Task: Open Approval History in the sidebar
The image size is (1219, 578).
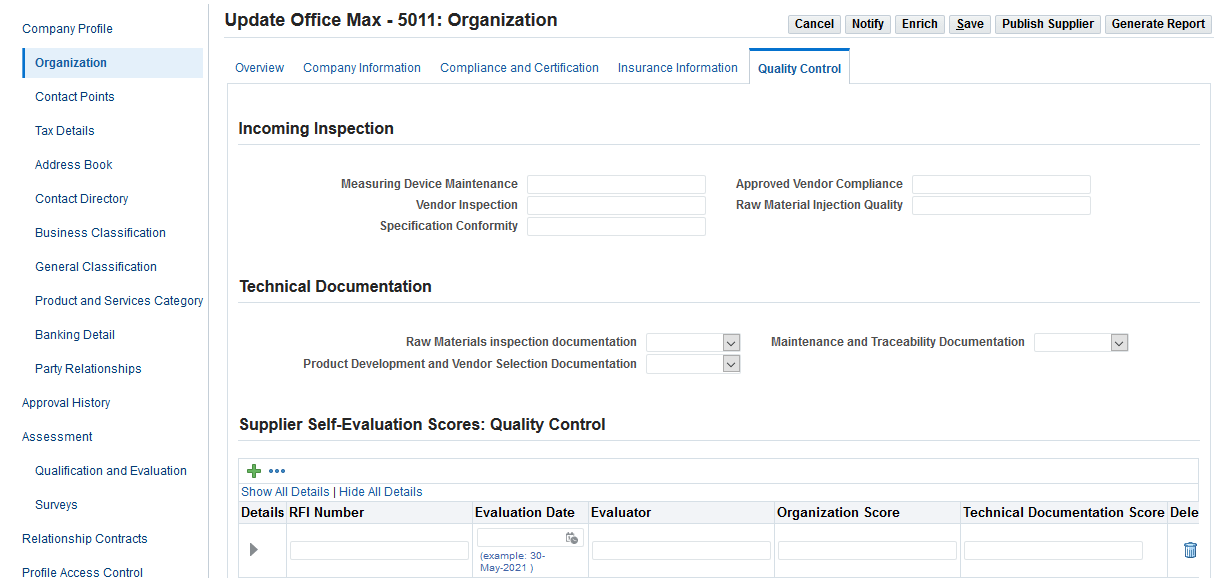Action: 66,403
